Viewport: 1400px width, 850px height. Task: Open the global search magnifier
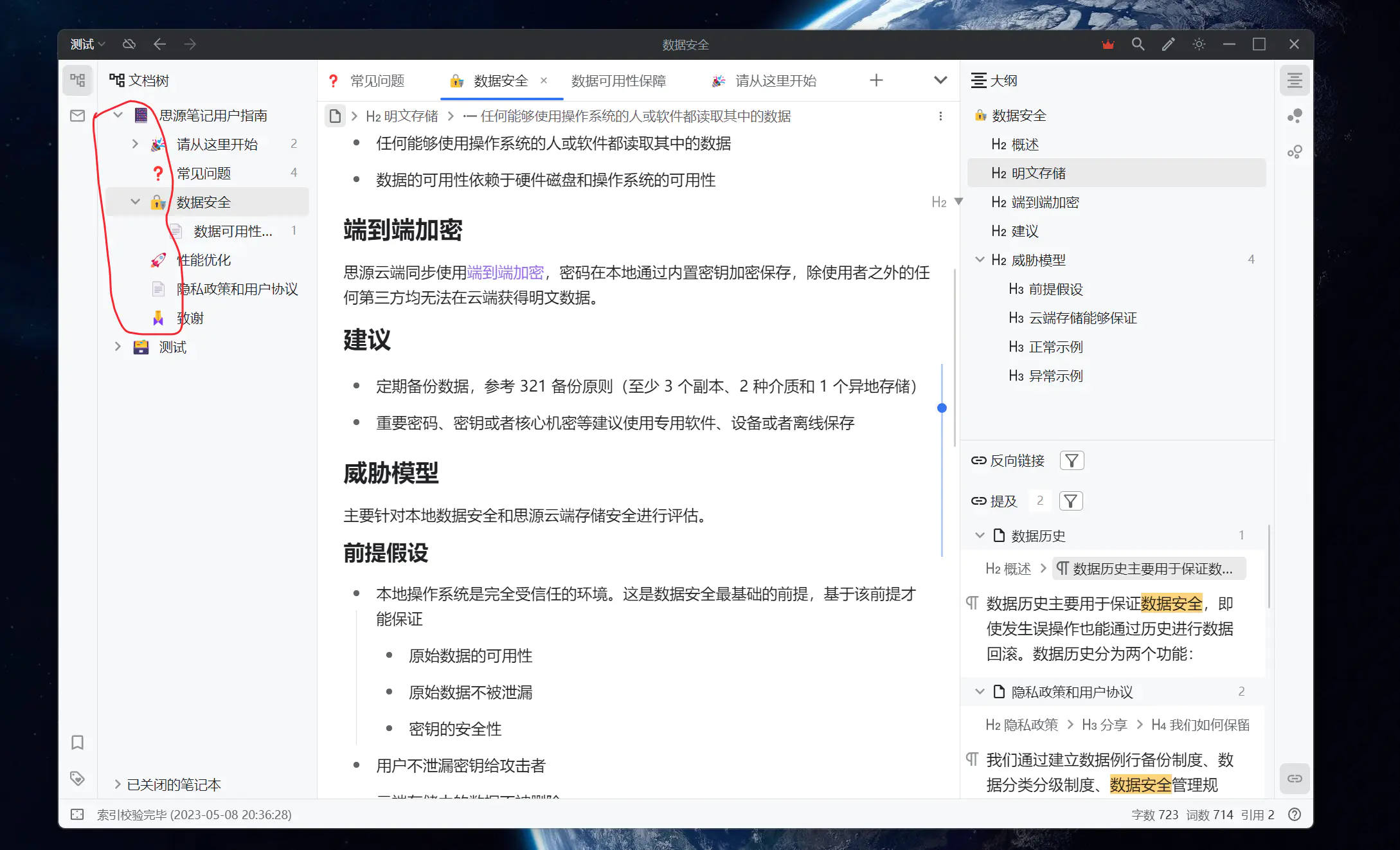(1138, 44)
